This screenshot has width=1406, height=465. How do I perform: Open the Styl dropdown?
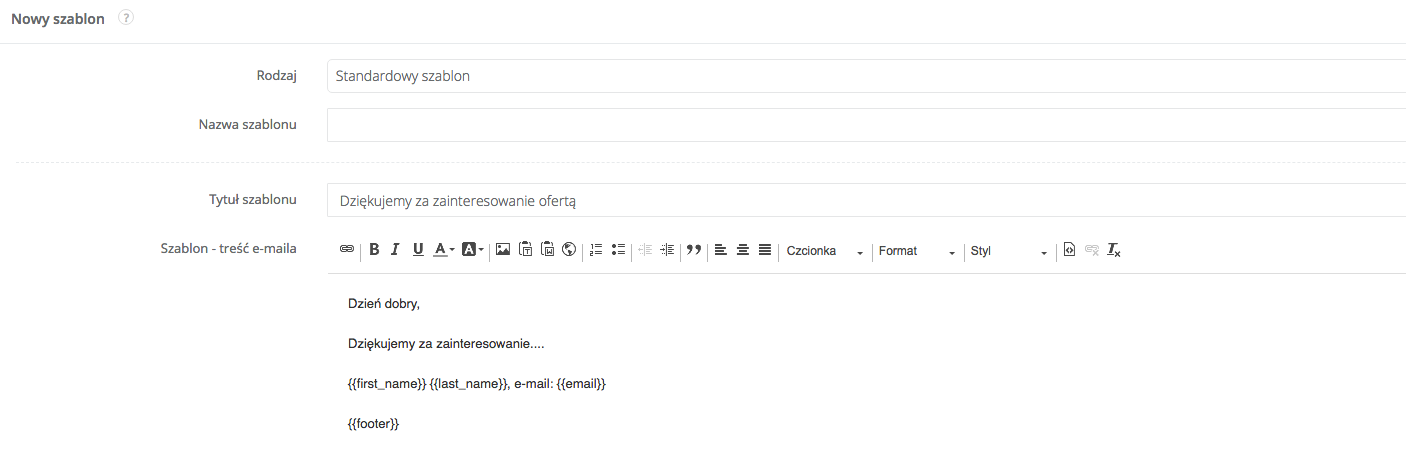coord(1009,251)
